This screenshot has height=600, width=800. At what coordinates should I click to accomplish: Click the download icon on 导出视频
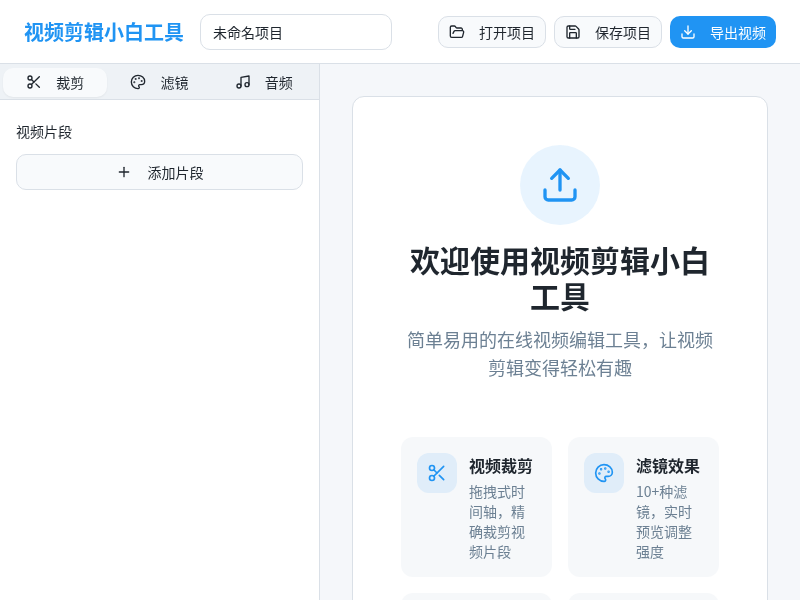pos(688,32)
